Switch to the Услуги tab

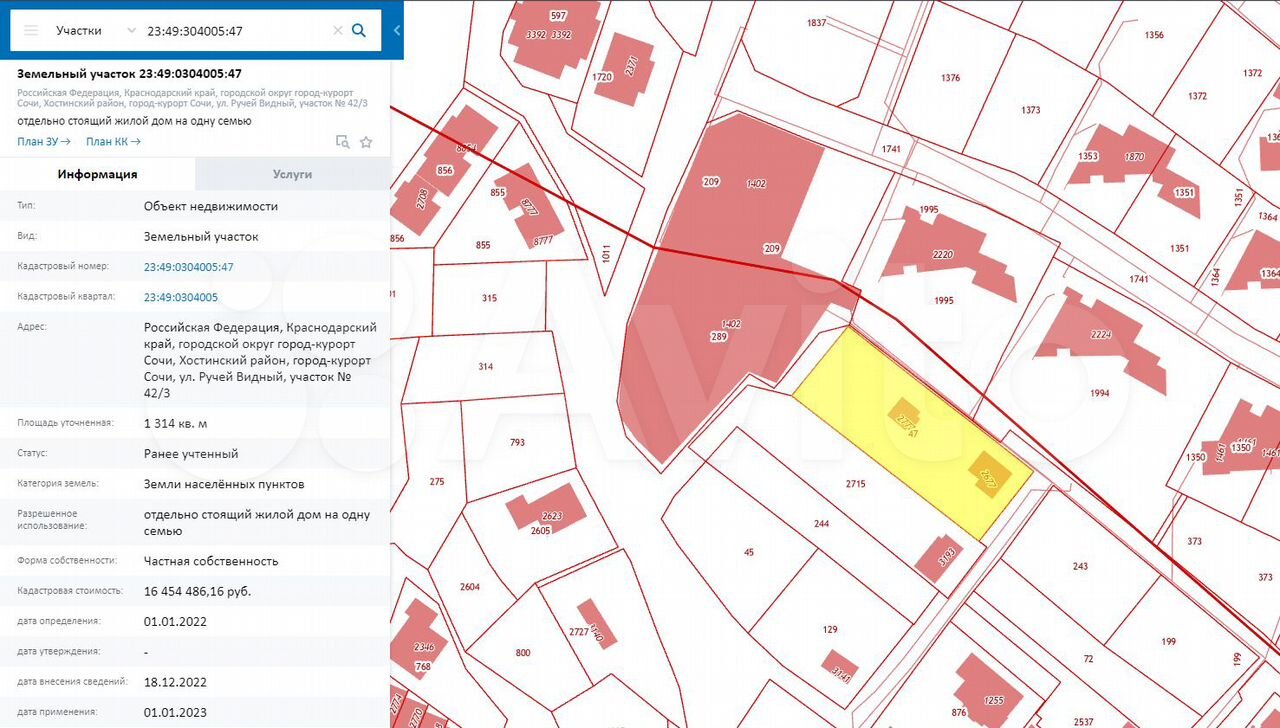pyautogui.click(x=292, y=174)
